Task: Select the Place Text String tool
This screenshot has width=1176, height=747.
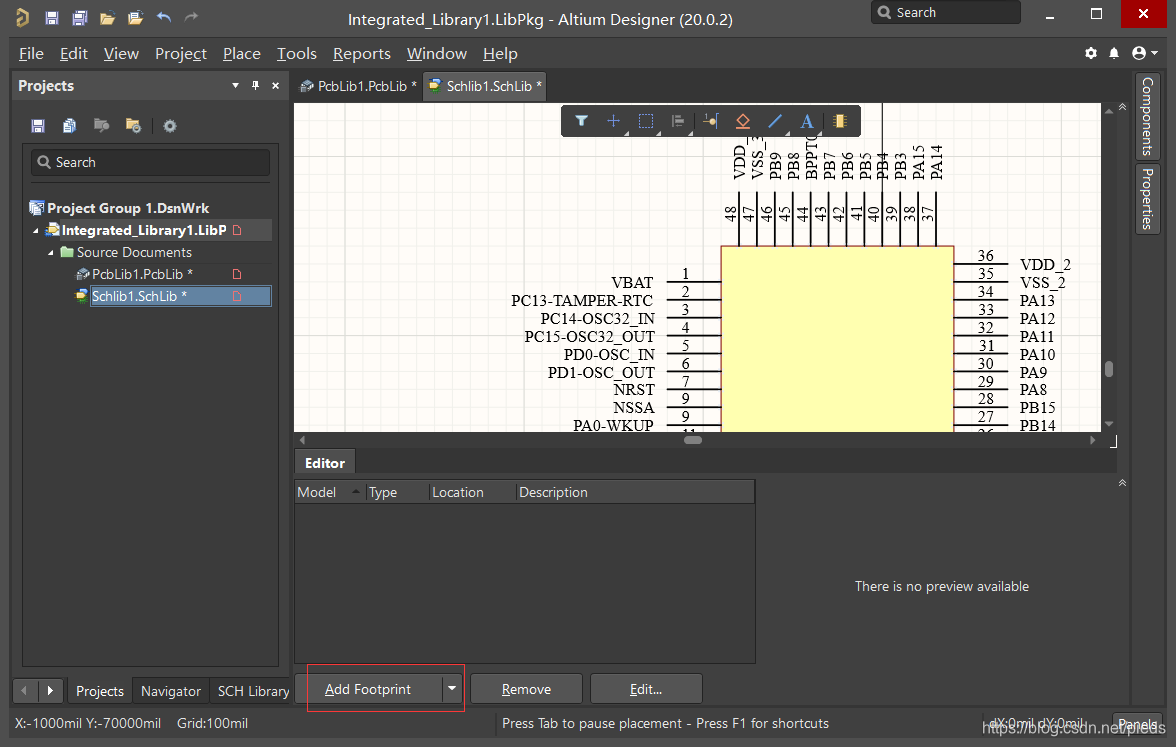Action: pyautogui.click(x=807, y=121)
